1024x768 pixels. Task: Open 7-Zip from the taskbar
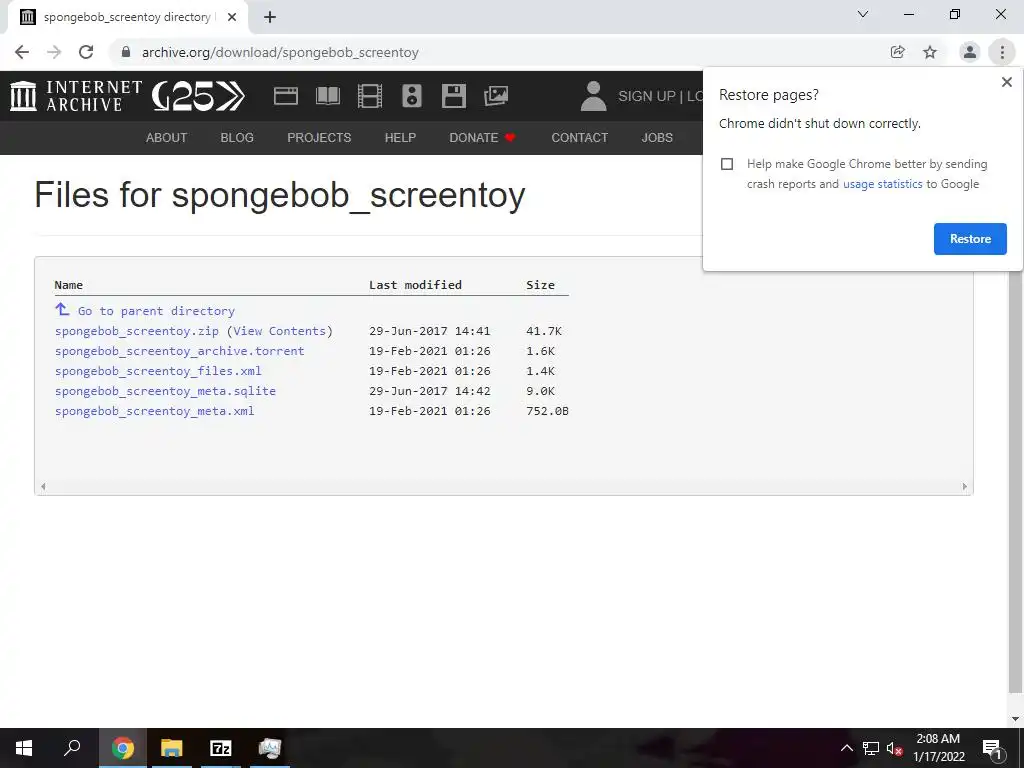point(221,748)
